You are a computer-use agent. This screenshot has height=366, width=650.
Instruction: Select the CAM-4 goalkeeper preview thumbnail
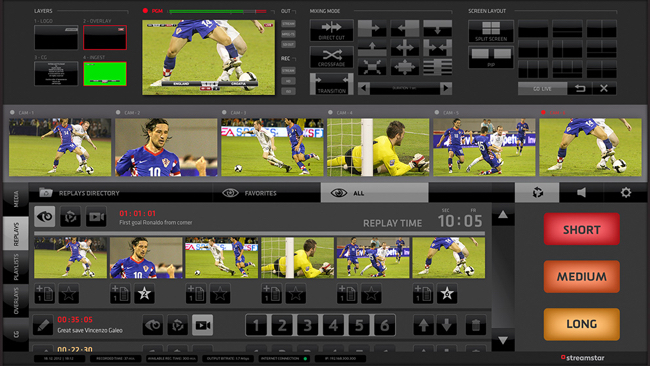(378, 148)
